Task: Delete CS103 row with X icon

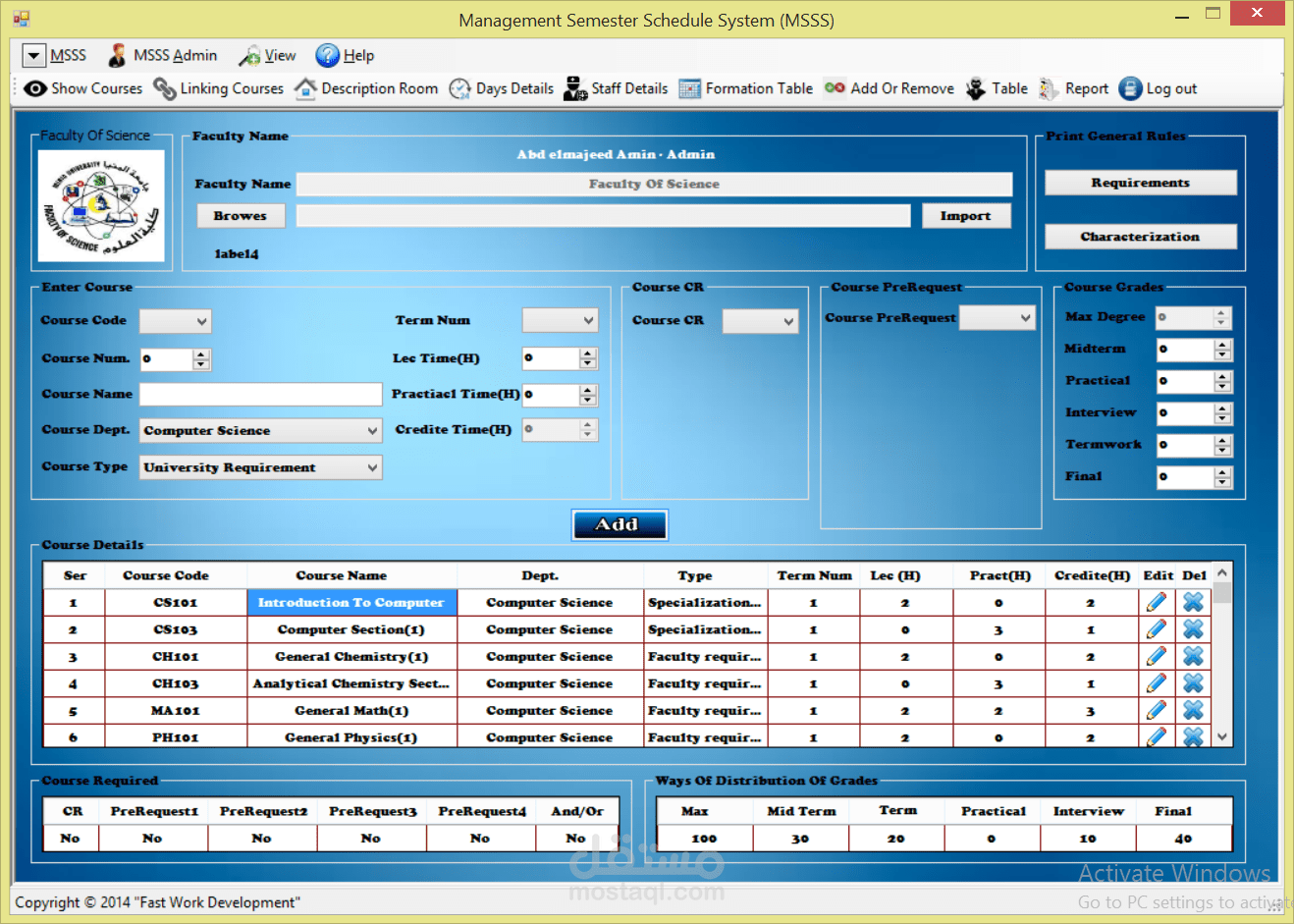Action: click(1193, 628)
